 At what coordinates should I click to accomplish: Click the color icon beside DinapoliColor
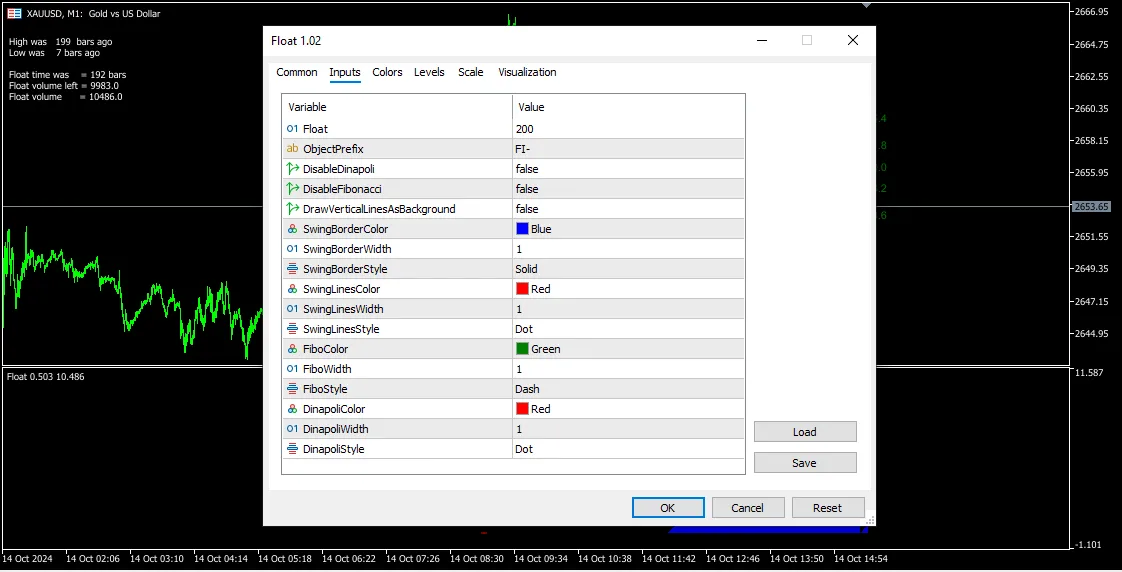[292, 409]
